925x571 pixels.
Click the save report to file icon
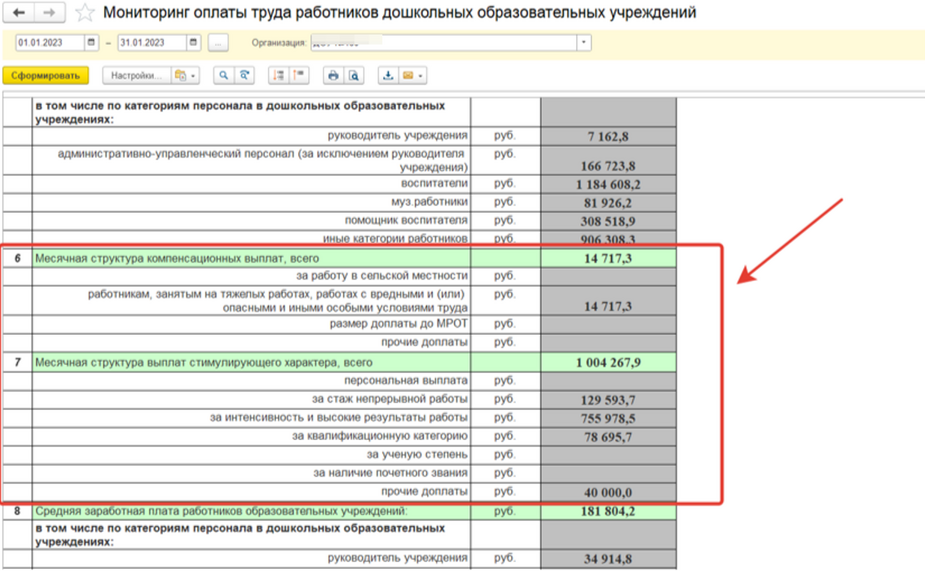[x=388, y=76]
